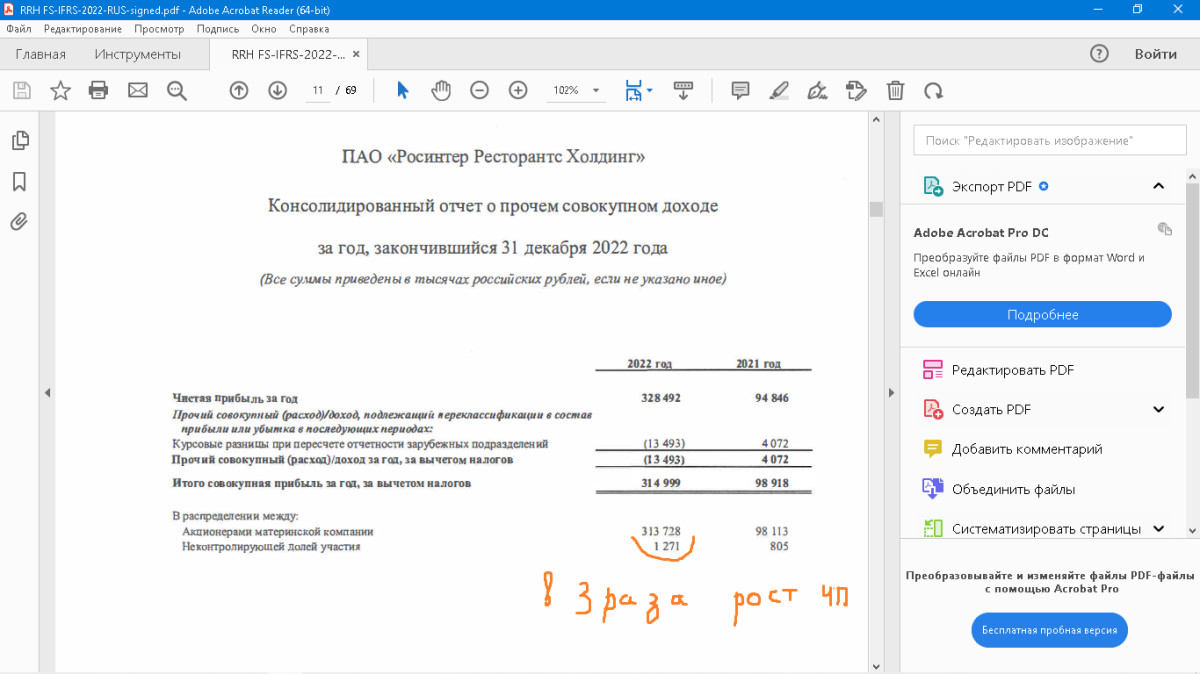The width and height of the screenshot is (1200, 674).
Task: Collapse the Экспорт PDF section
Action: coord(1159,186)
